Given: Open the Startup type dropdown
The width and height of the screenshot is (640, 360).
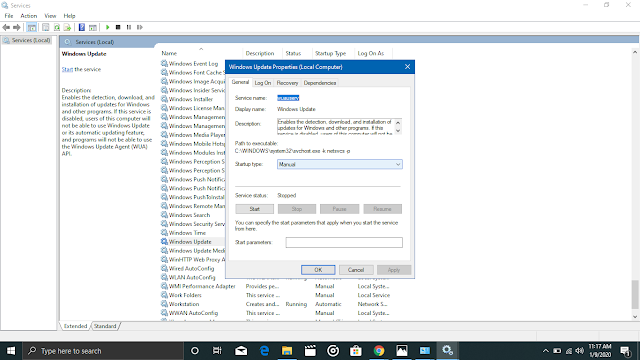Looking at the screenshot, I should (x=340, y=164).
